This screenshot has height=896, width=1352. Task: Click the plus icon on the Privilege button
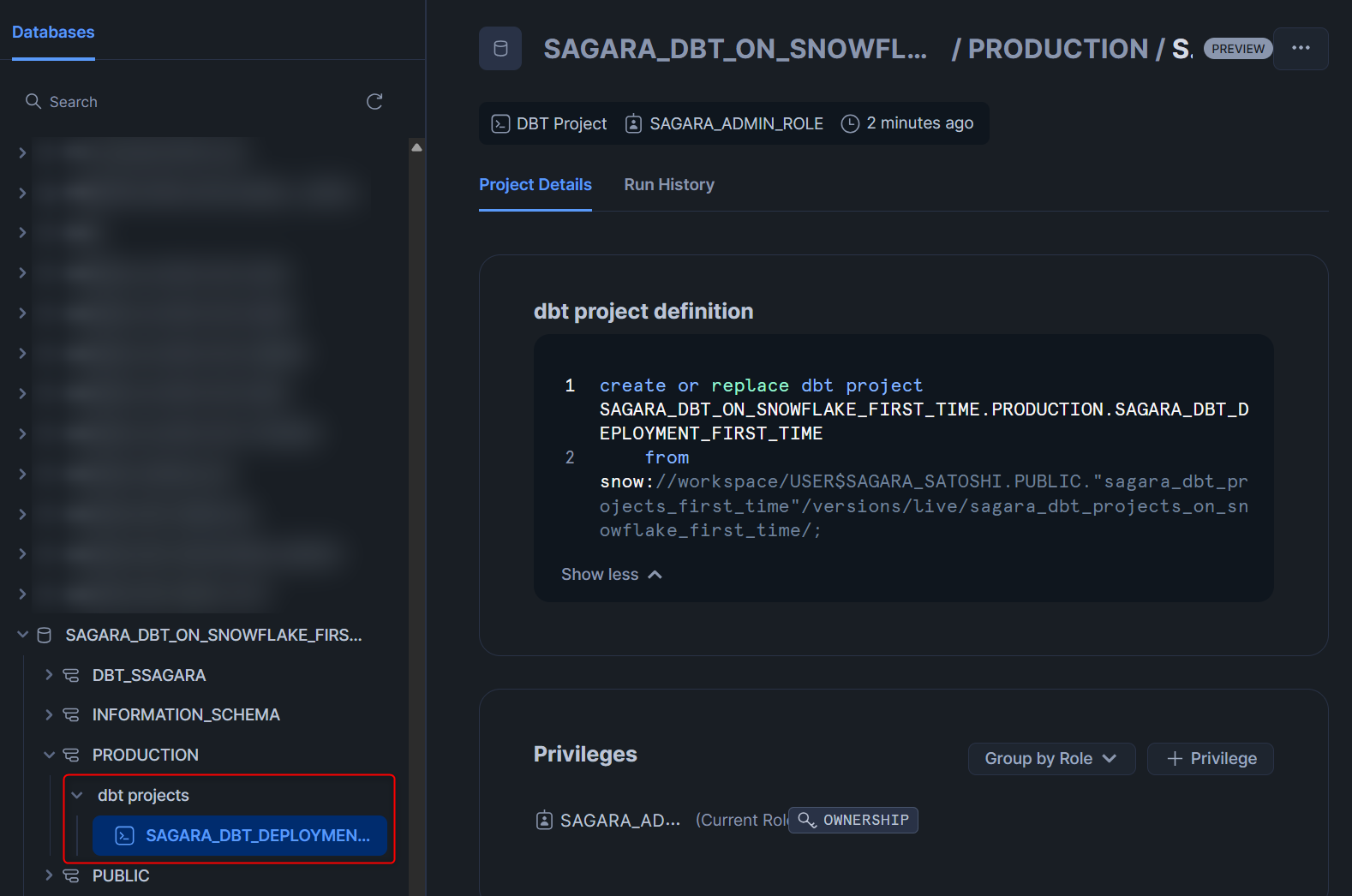point(1175,759)
